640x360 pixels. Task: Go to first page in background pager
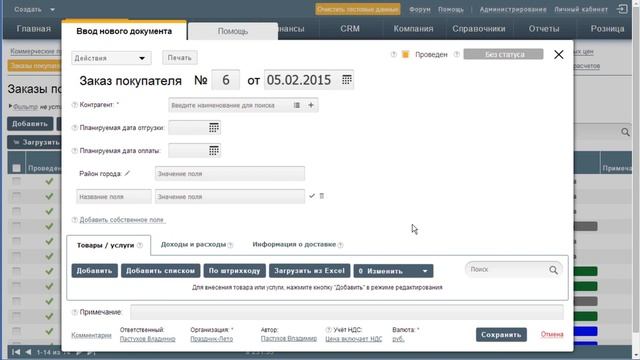pyautogui.click(x=16, y=352)
